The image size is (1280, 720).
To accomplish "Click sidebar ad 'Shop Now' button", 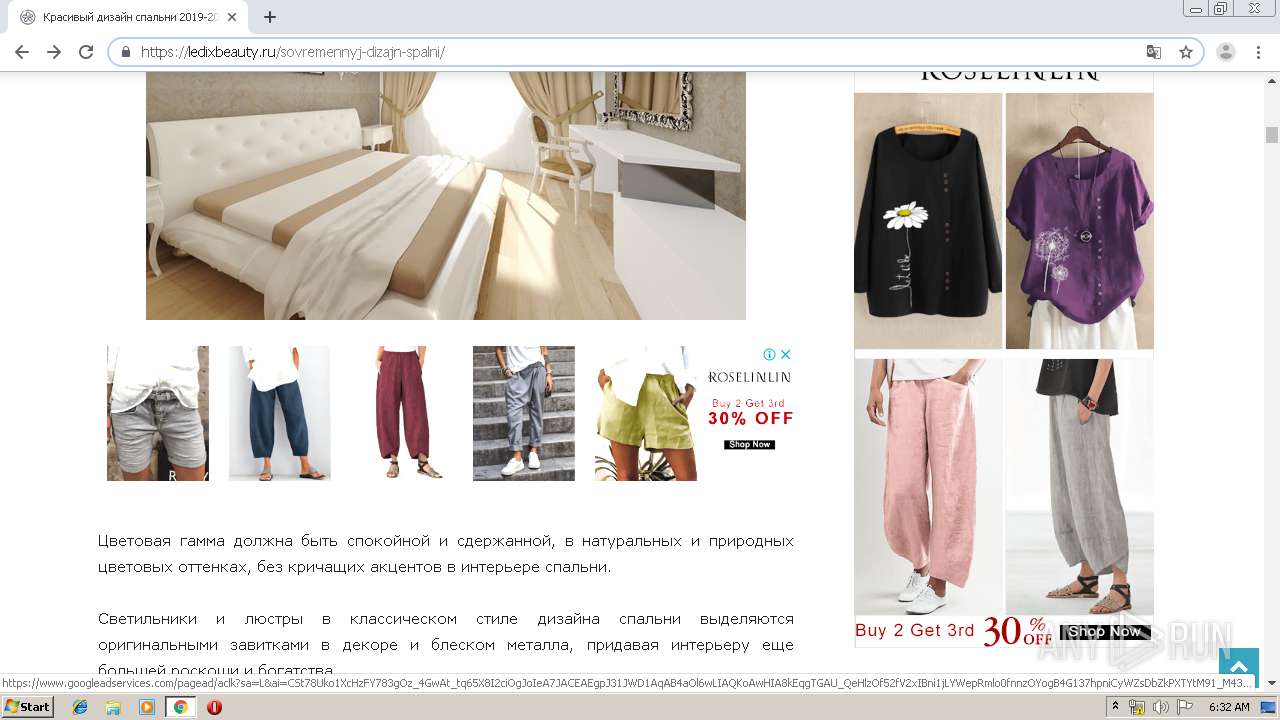I will [1105, 631].
